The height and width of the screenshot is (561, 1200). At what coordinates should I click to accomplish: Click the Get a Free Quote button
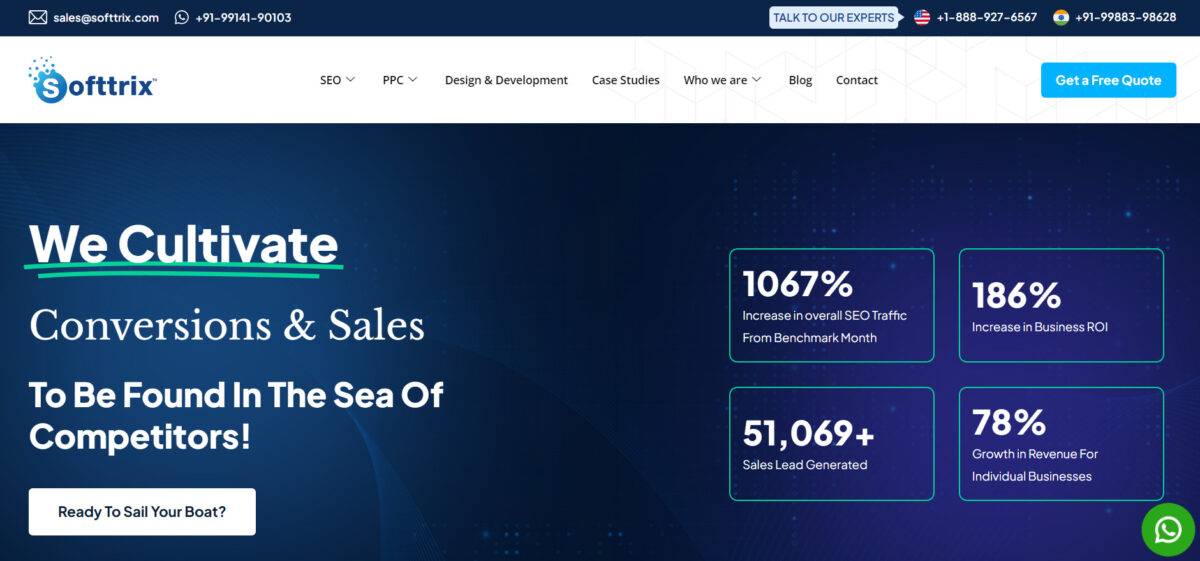[x=1108, y=80]
